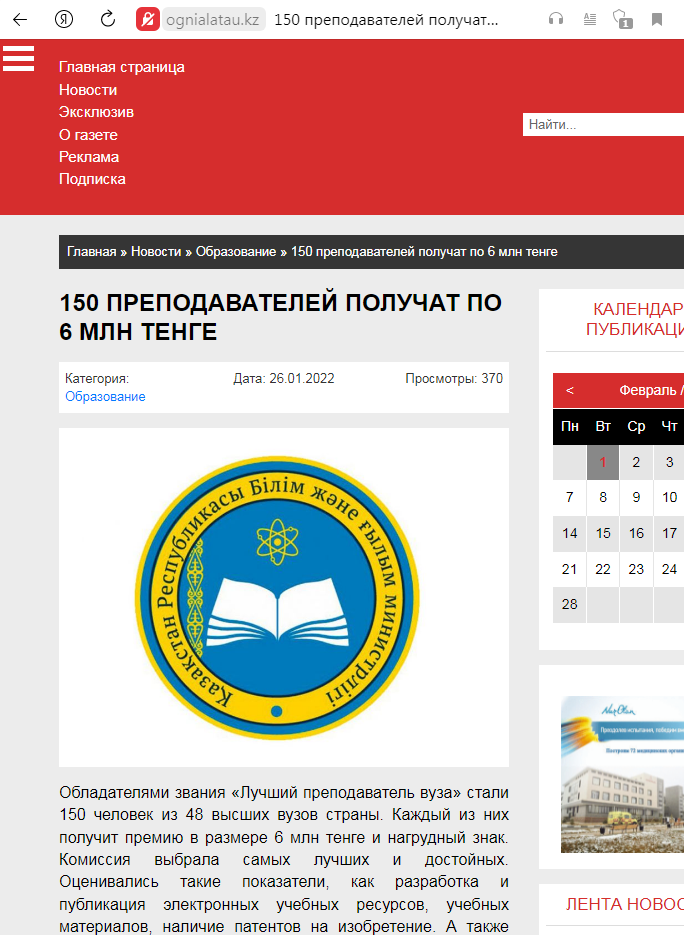The height and width of the screenshot is (935, 684).
Task: Click the Ministry of Education emblem image
Action: coord(284,597)
